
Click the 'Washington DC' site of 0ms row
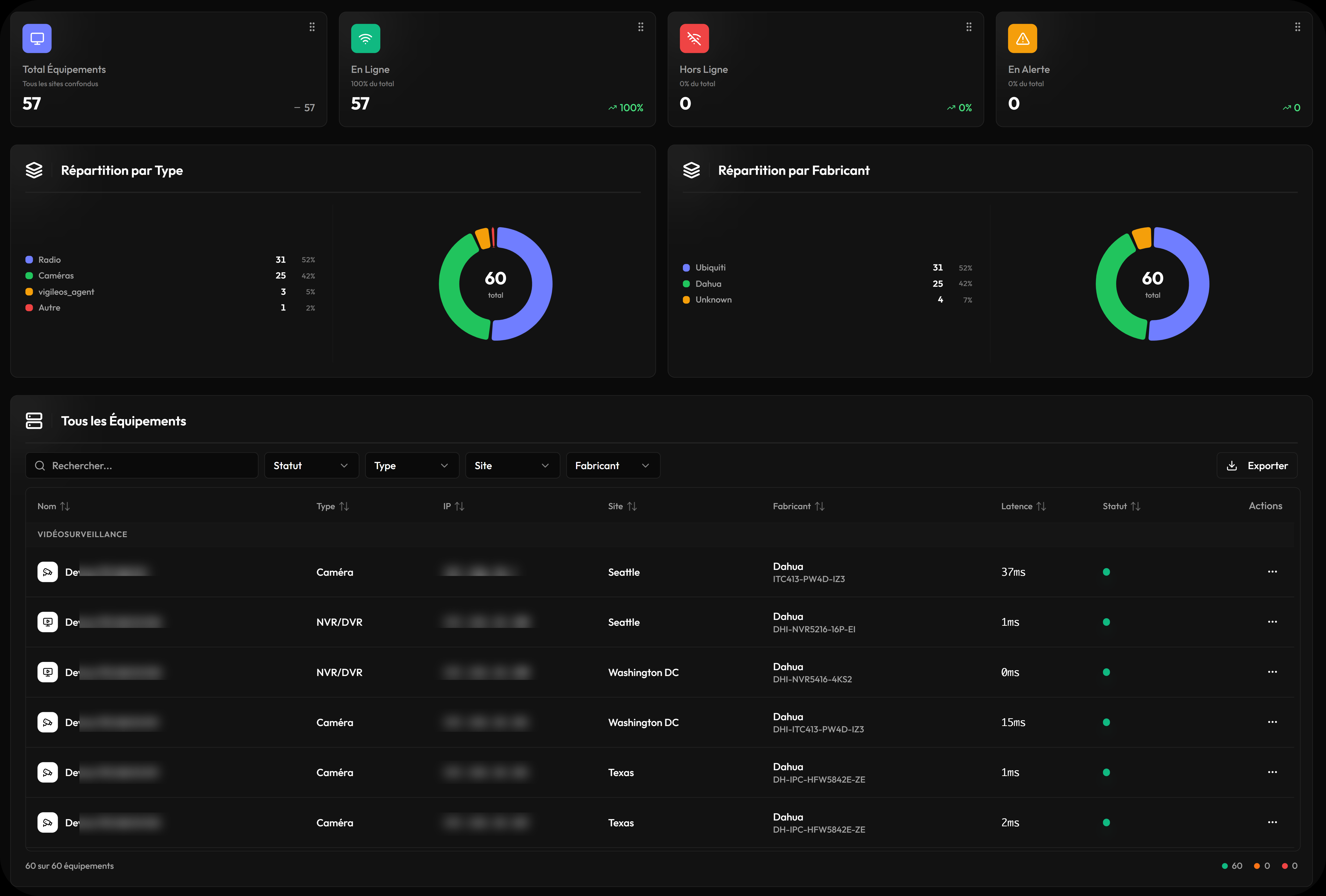pos(644,672)
